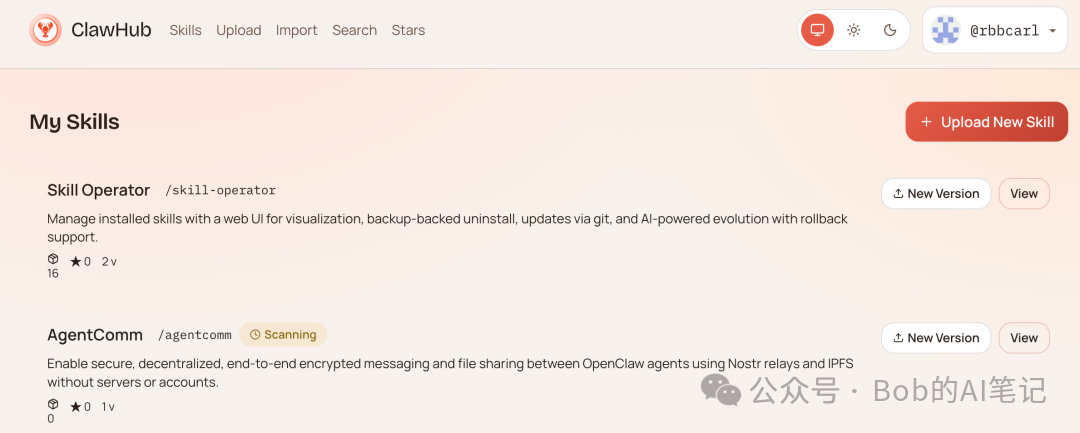This screenshot has width=1080, height=433.
Task: Click the Skill Operator star icon
Action: point(75,262)
